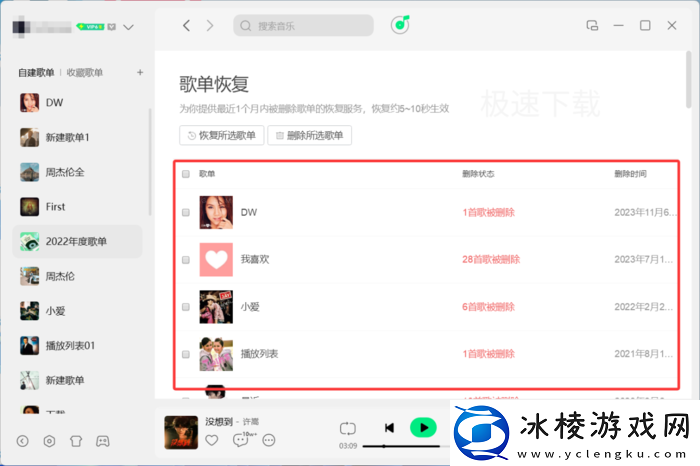Click the main content vertical scrollbar
This screenshot has width=700, height=466.
pyautogui.click(x=688, y=79)
